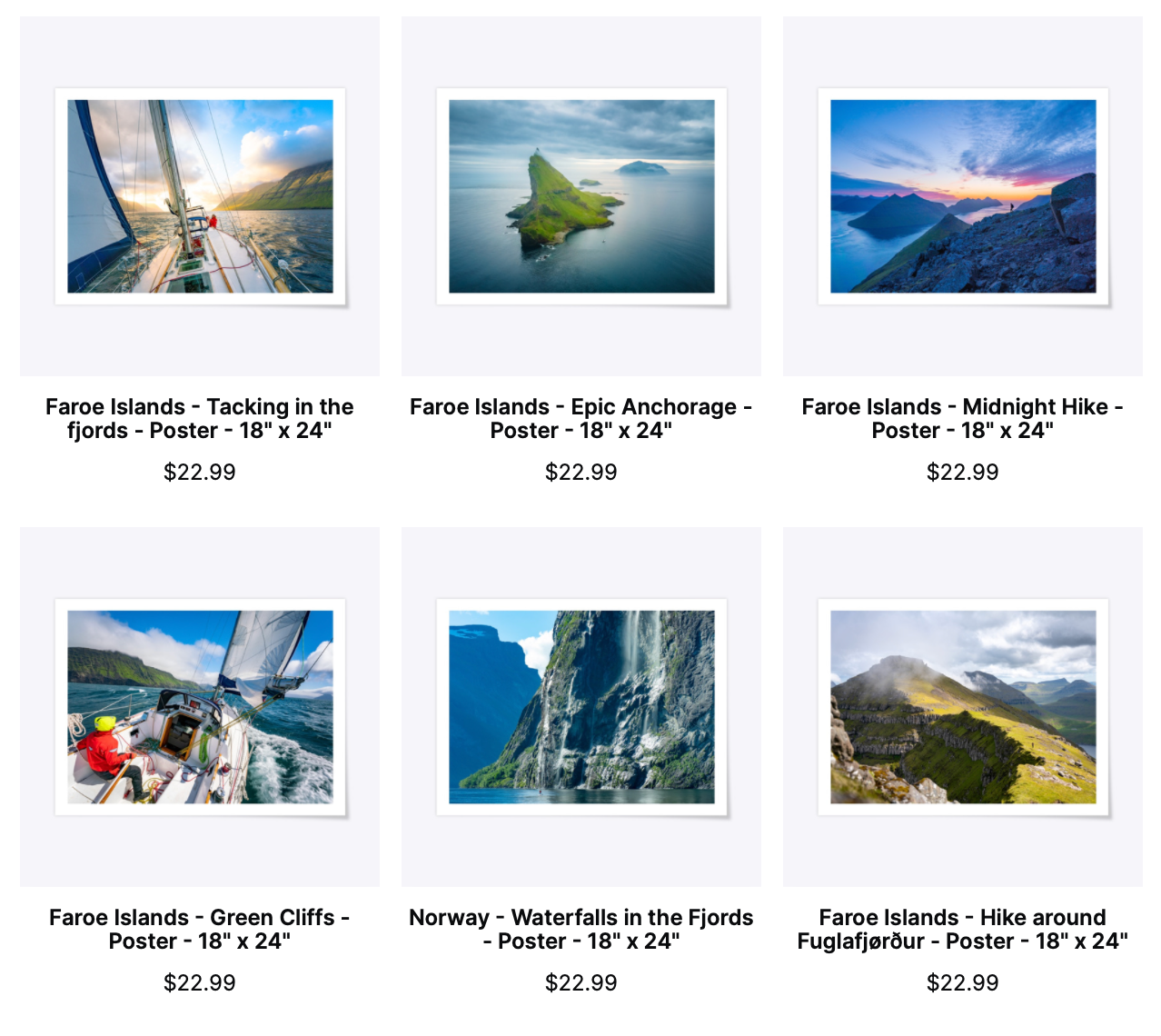Open the Norway waterfalls poster image
1161x1036 pixels.
(581, 707)
